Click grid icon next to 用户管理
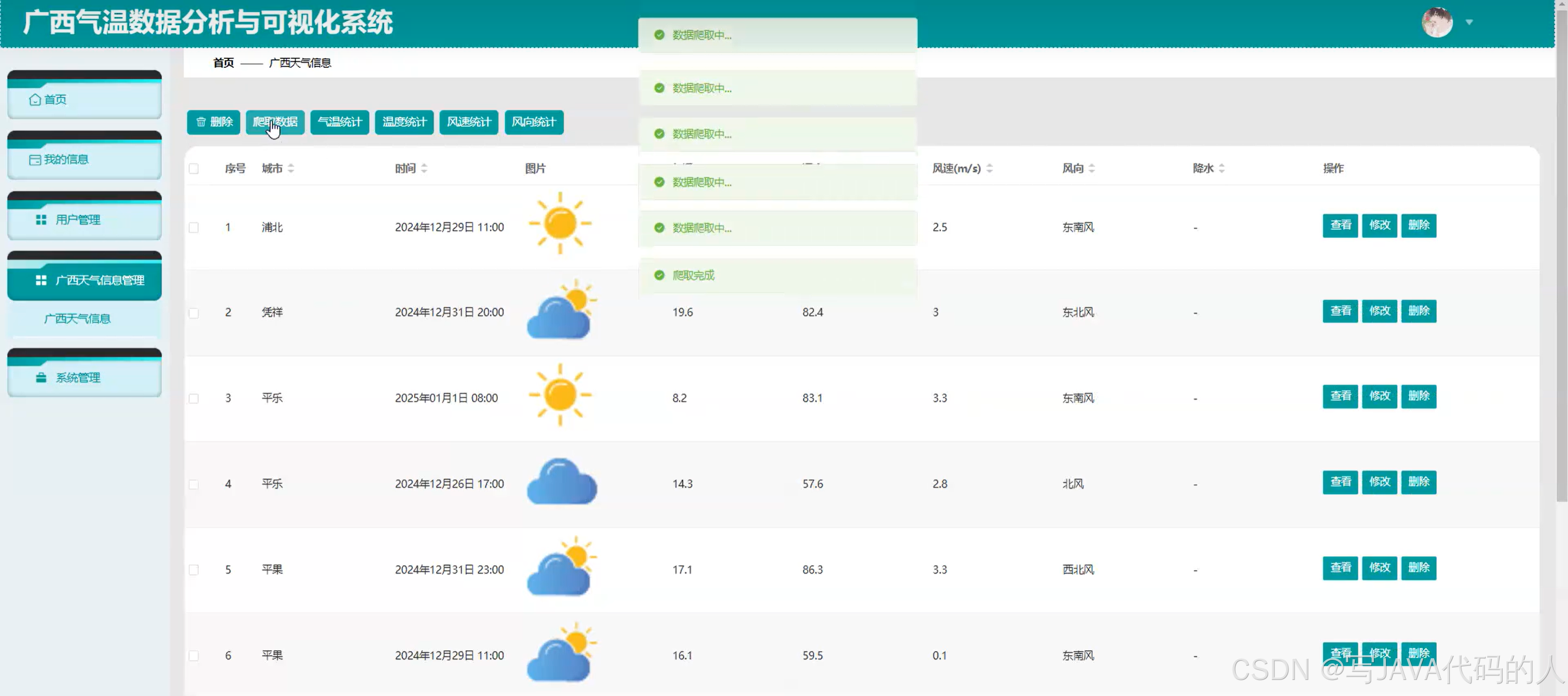 point(41,220)
